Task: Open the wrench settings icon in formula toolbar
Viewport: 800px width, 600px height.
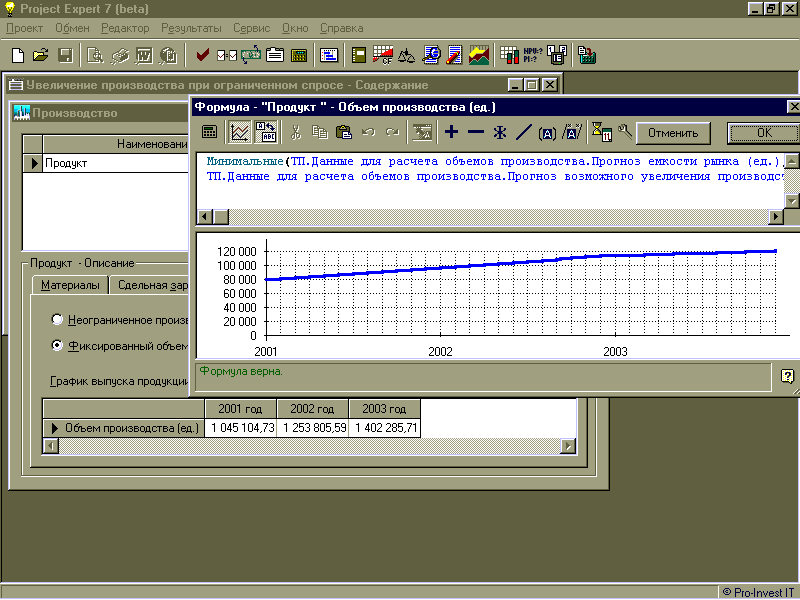Action: (x=625, y=132)
